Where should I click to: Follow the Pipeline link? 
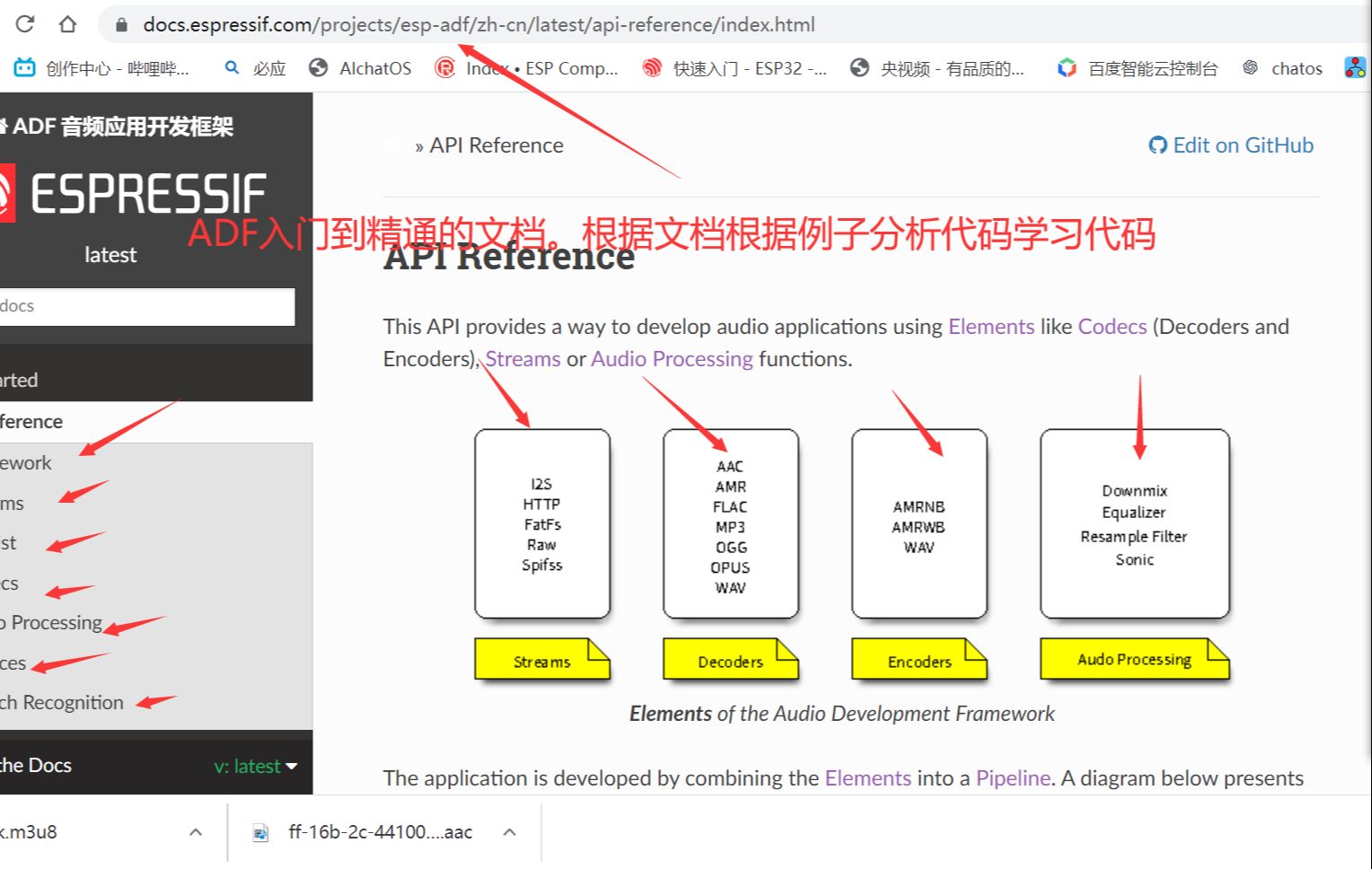1013,777
